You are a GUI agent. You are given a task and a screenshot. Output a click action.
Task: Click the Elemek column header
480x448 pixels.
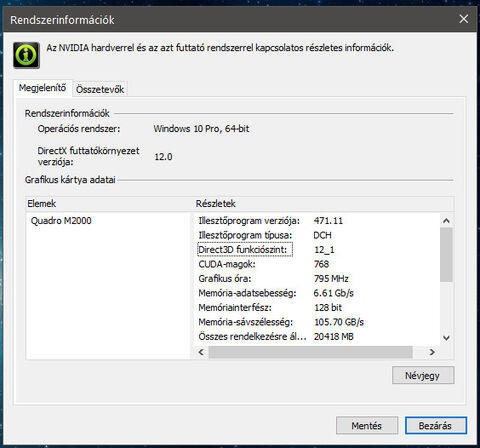click(109, 204)
